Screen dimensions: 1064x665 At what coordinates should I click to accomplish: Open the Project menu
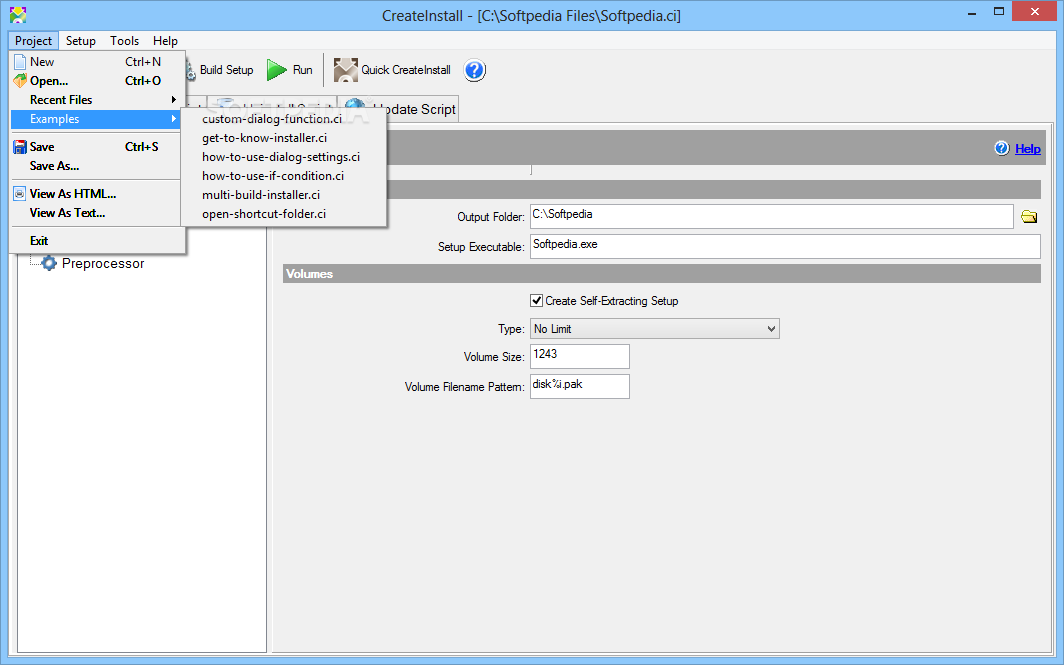(x=33, y=41)
